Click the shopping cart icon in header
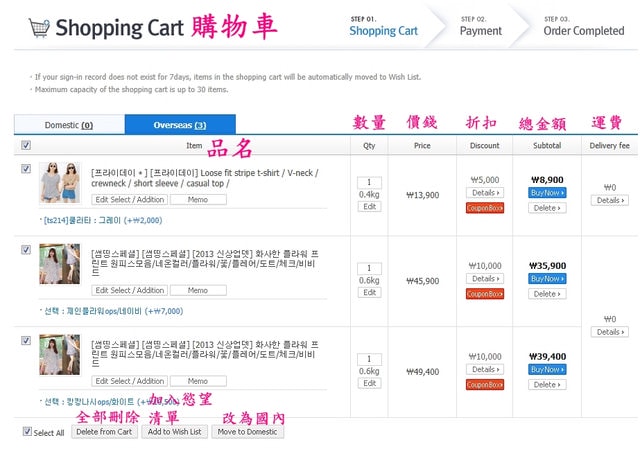The image size is (640, 449). [x=38, y=28]
